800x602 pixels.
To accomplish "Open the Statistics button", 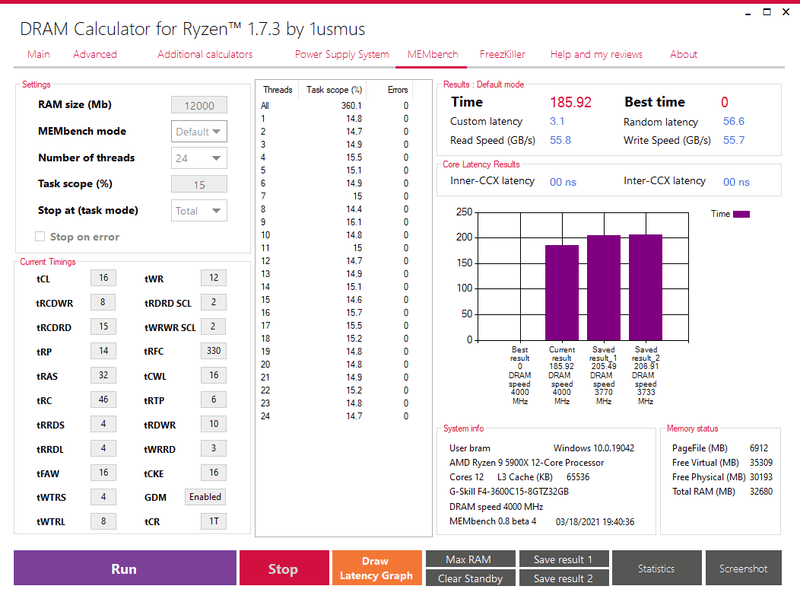I will click(x=657, y=568).
